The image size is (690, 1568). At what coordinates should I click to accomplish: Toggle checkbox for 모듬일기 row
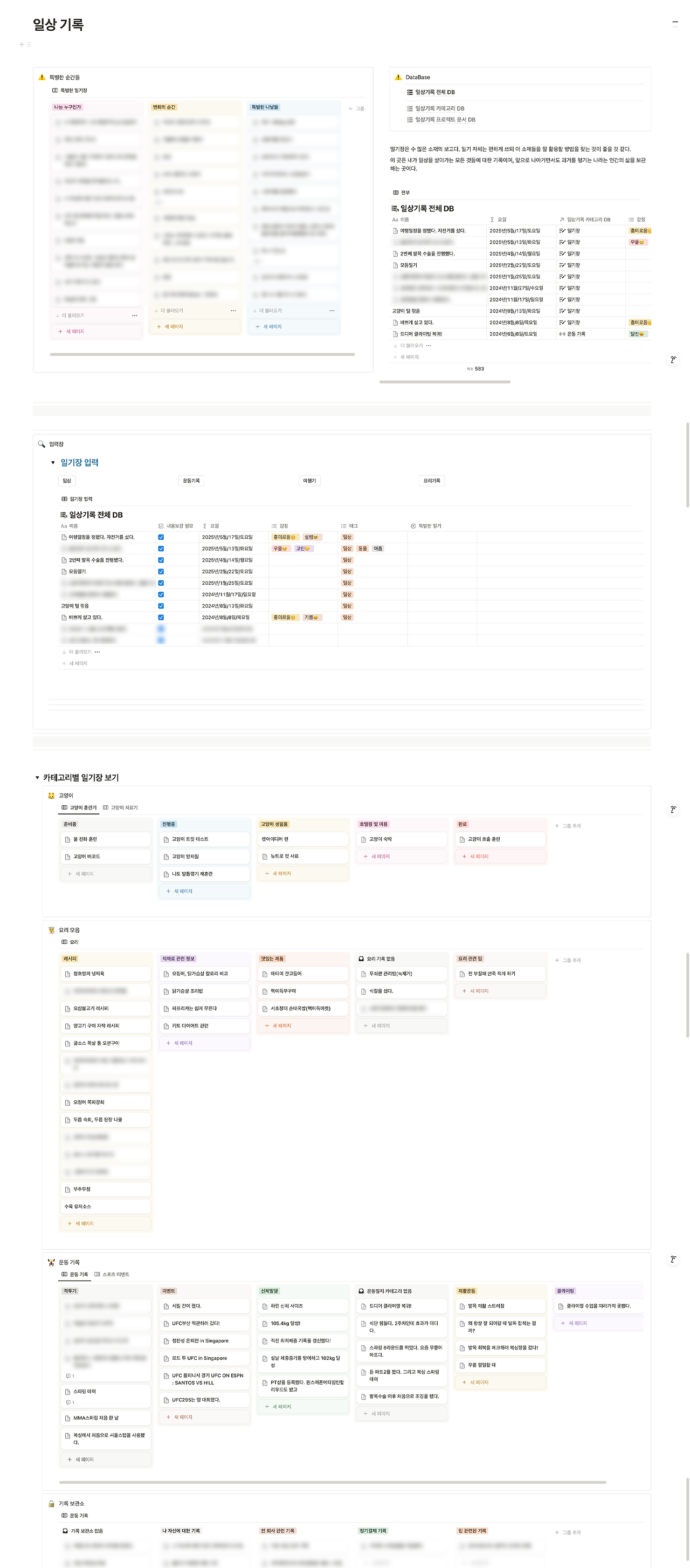pyautogui.click(x=161, y=572)
